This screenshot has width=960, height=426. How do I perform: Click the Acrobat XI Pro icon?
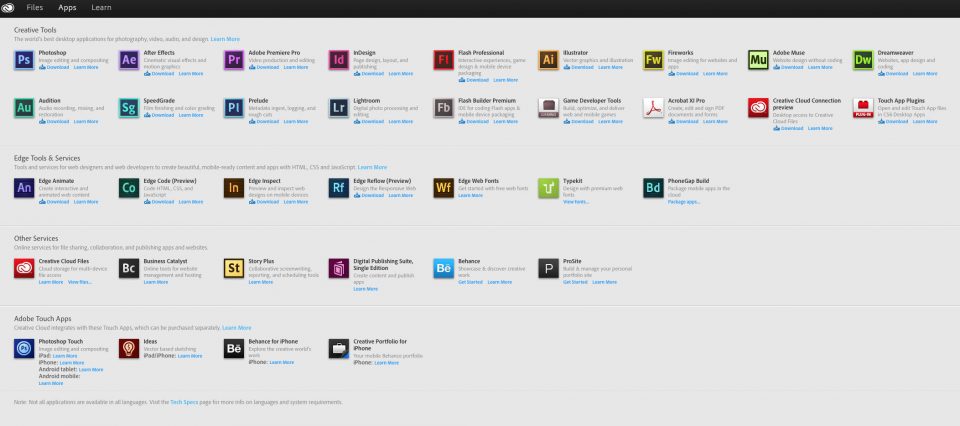coord(653,108)
